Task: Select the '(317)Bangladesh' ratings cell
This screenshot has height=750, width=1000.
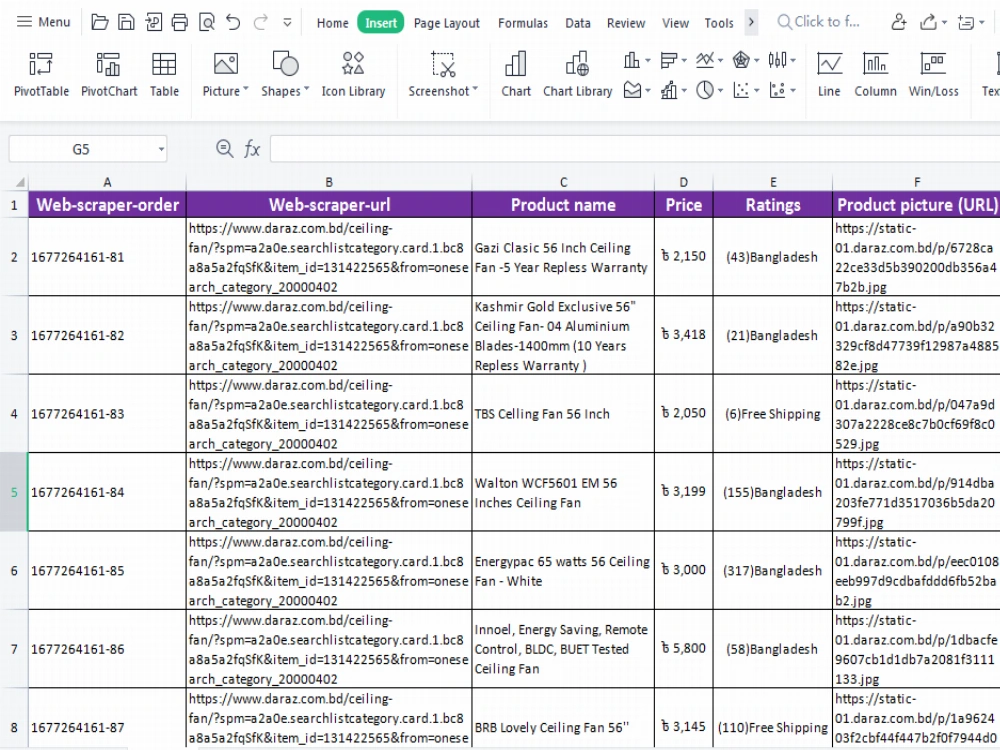Action: [772, 571]
